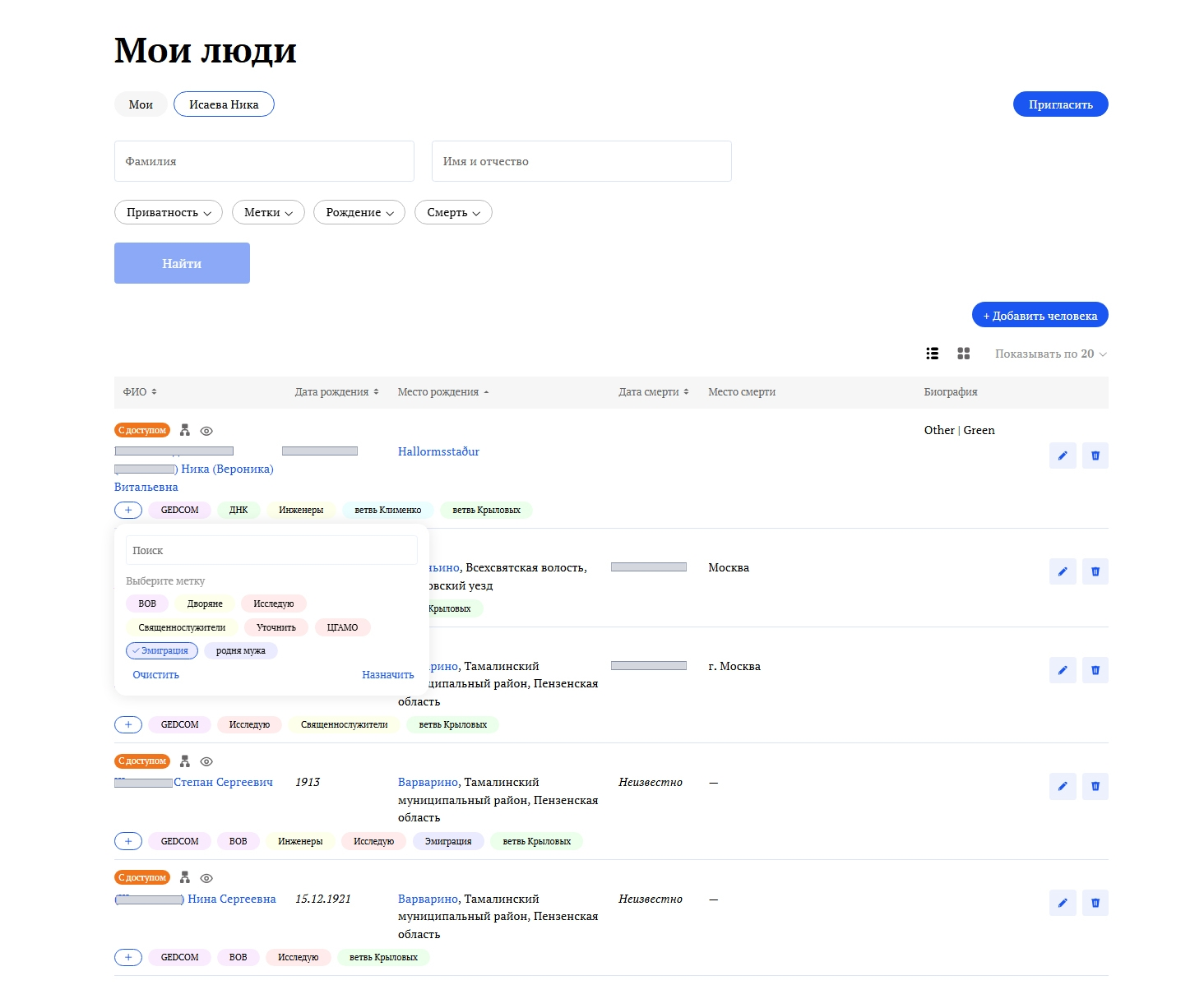Deselect the checked Эмиграция tag
The height and width of the screenshot is (985, 1204).
[x=162, y=650]
